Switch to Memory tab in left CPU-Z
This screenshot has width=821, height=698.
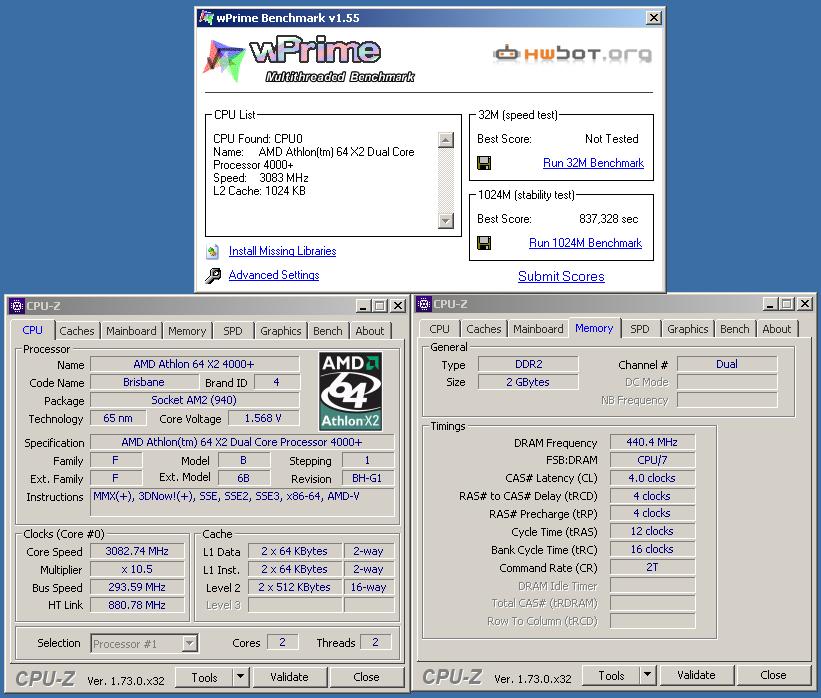(187, 331)
